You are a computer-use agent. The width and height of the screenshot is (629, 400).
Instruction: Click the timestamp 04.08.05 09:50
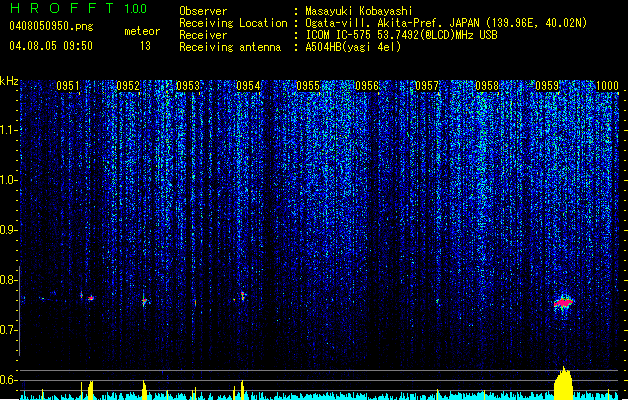pos(51,46)
